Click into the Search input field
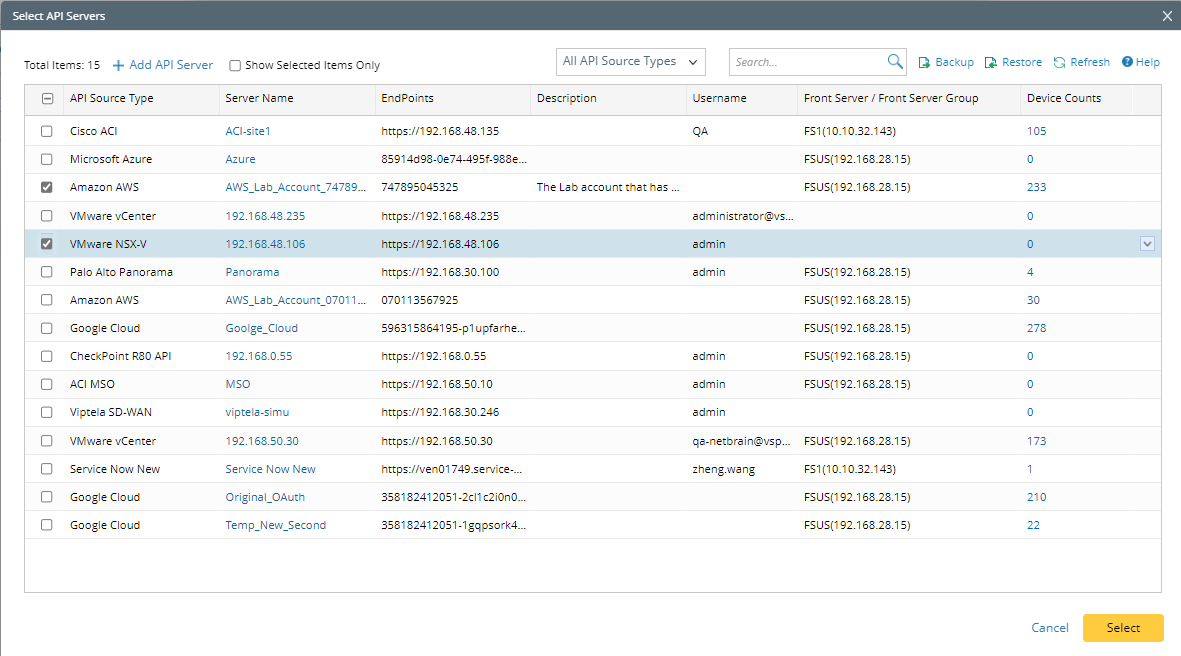Image resolution: width=1181 pixels, height=656 pixels. (x=806, y=62)
